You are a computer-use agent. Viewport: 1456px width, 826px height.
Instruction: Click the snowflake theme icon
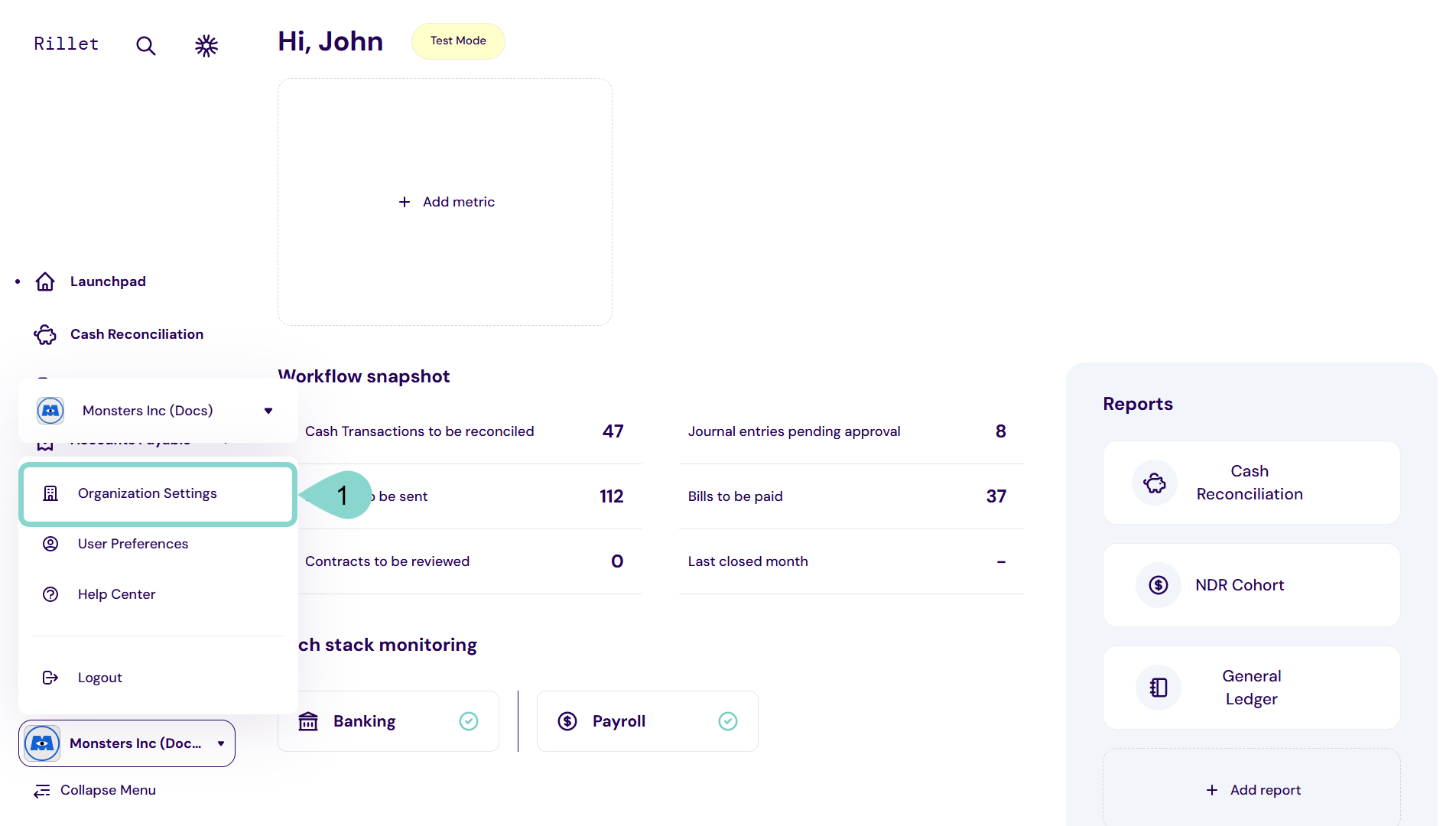click(206, 46)
